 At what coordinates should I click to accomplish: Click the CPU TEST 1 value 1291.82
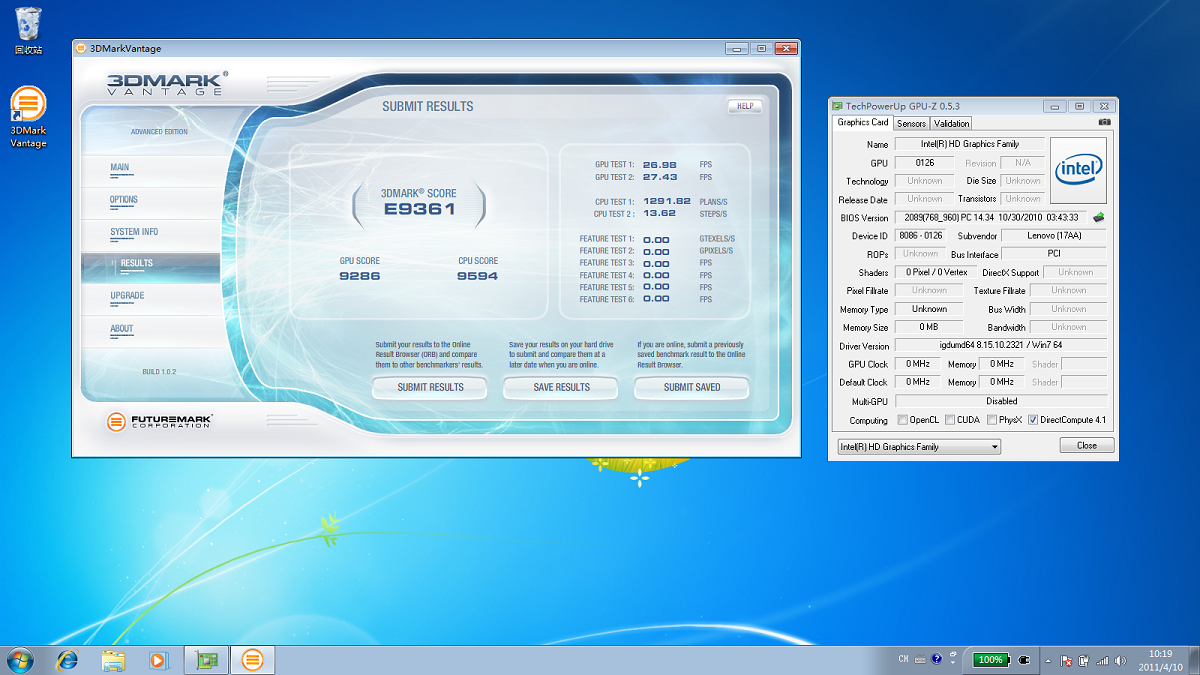(667, 201)
